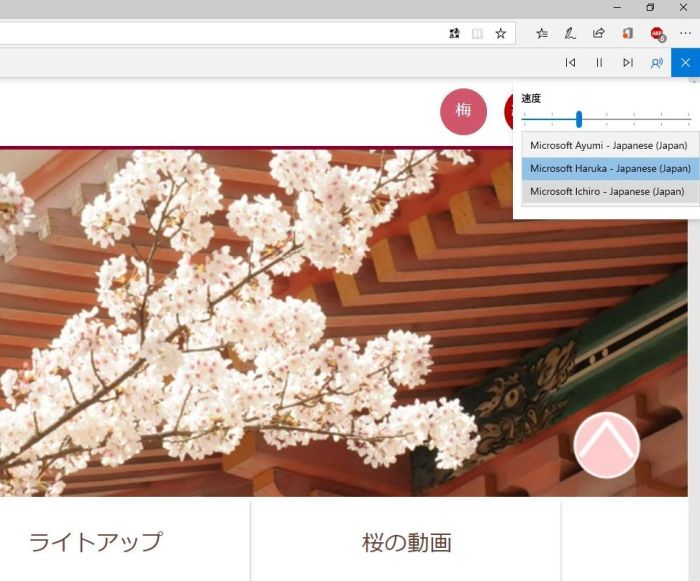Image resolution: width=700 pixels, height=581 pixels.
Task: Open the Office extension icon
Action: pos(627,33)
